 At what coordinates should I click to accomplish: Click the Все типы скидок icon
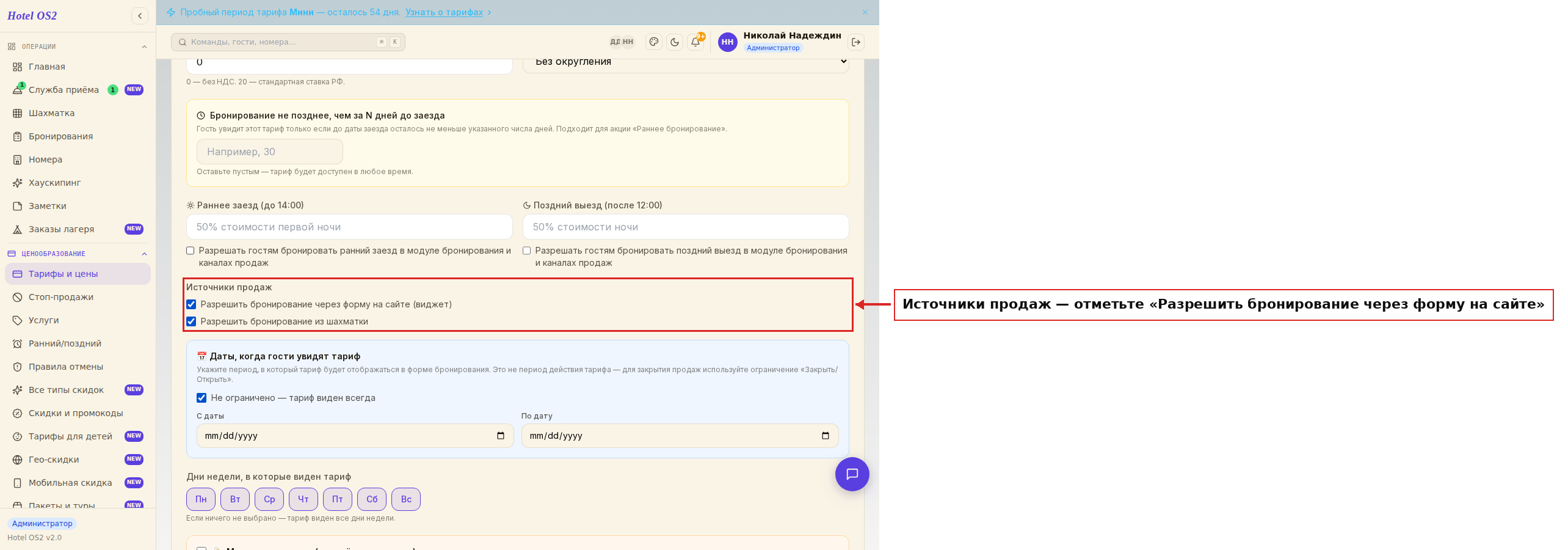click(17, 390)
